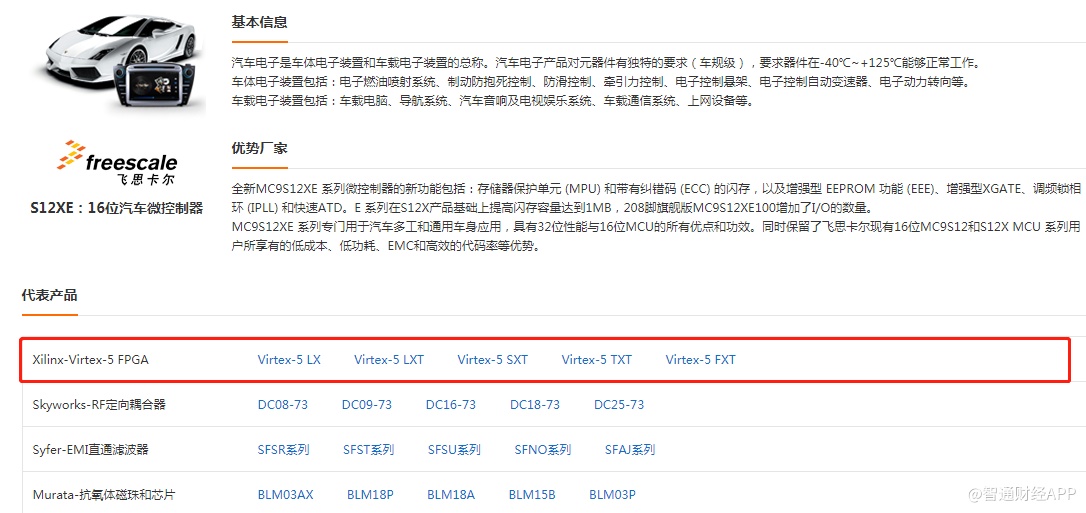This screenshot has width=1086, height=513.
Task: Open the DC16-73 coupler link
Action: pyautogui.click(x=451, y=404)
